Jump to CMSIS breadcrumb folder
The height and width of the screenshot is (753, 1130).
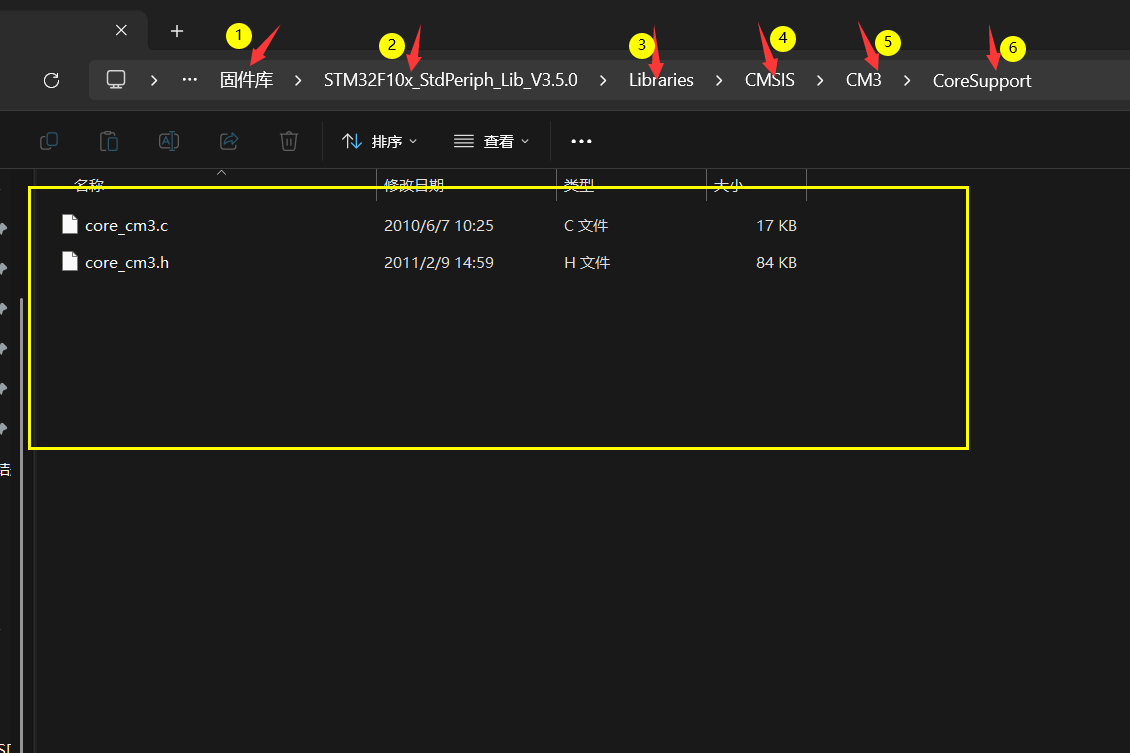click(x=770, y=80)
